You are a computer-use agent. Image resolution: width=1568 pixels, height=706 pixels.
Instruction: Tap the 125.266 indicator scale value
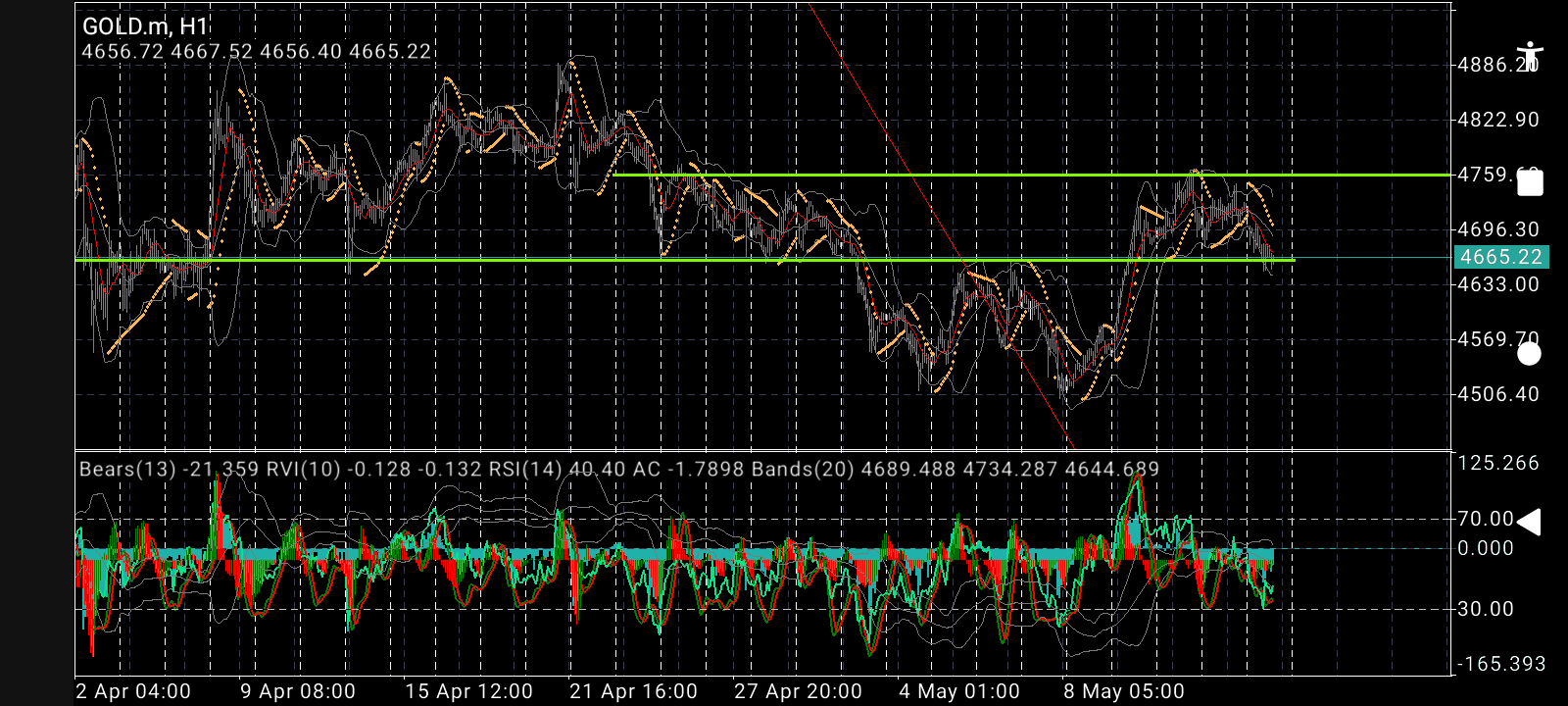coord(1498,463)
